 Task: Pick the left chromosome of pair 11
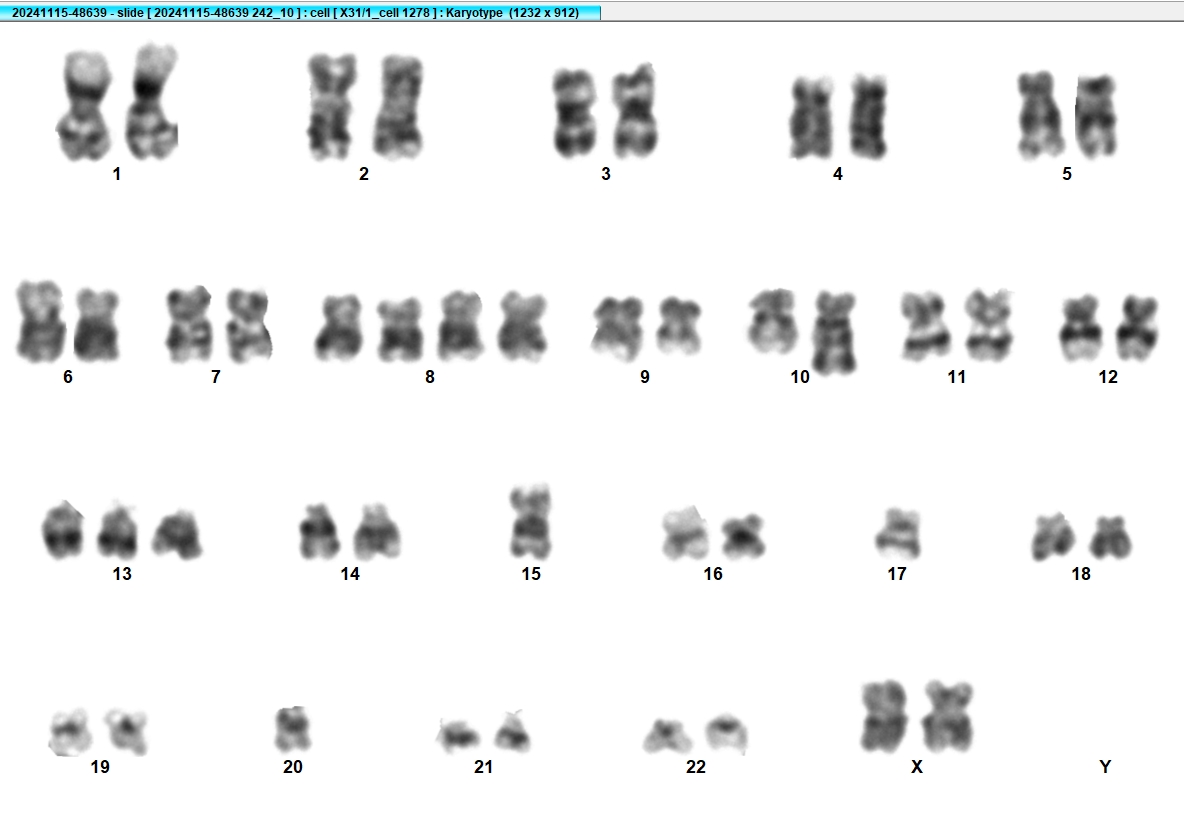(x=924, y=325)
